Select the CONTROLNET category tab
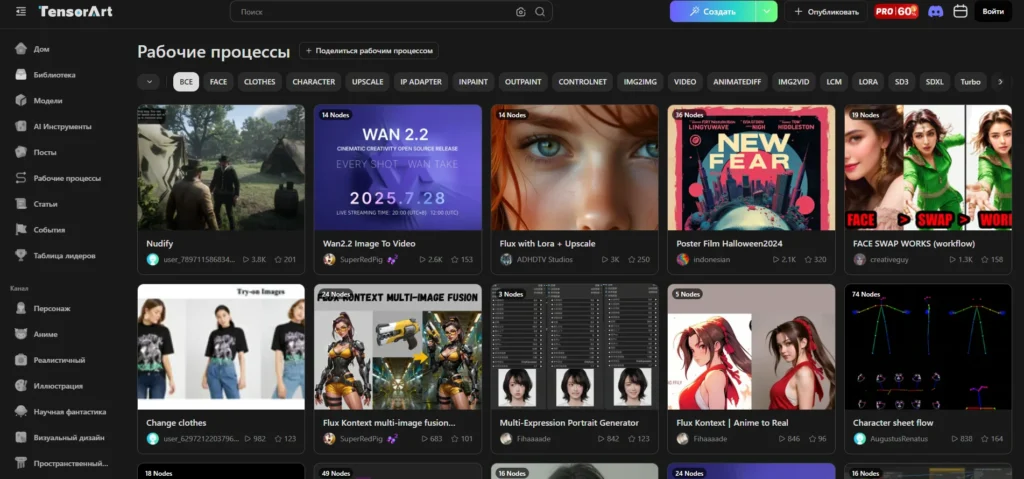Viewport: 1024px width, 479px height. coord(583,82)
